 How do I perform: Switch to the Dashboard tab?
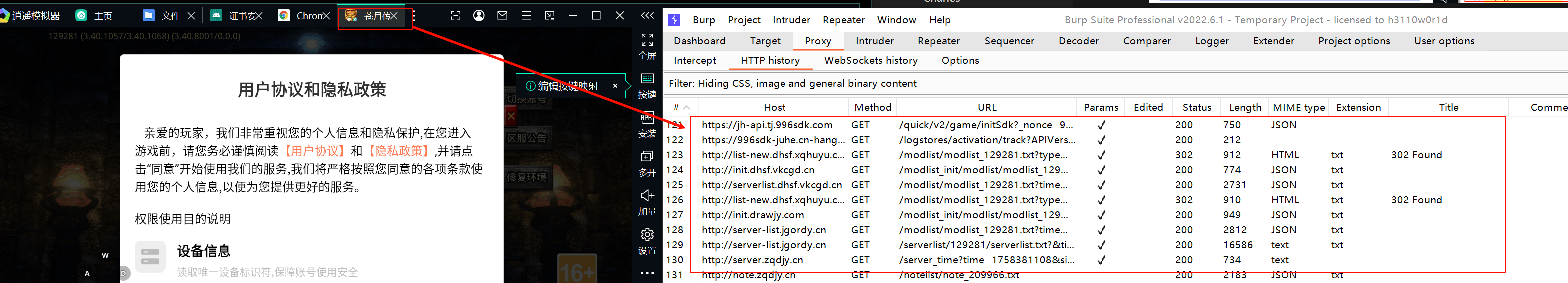(x=700, y=41)
